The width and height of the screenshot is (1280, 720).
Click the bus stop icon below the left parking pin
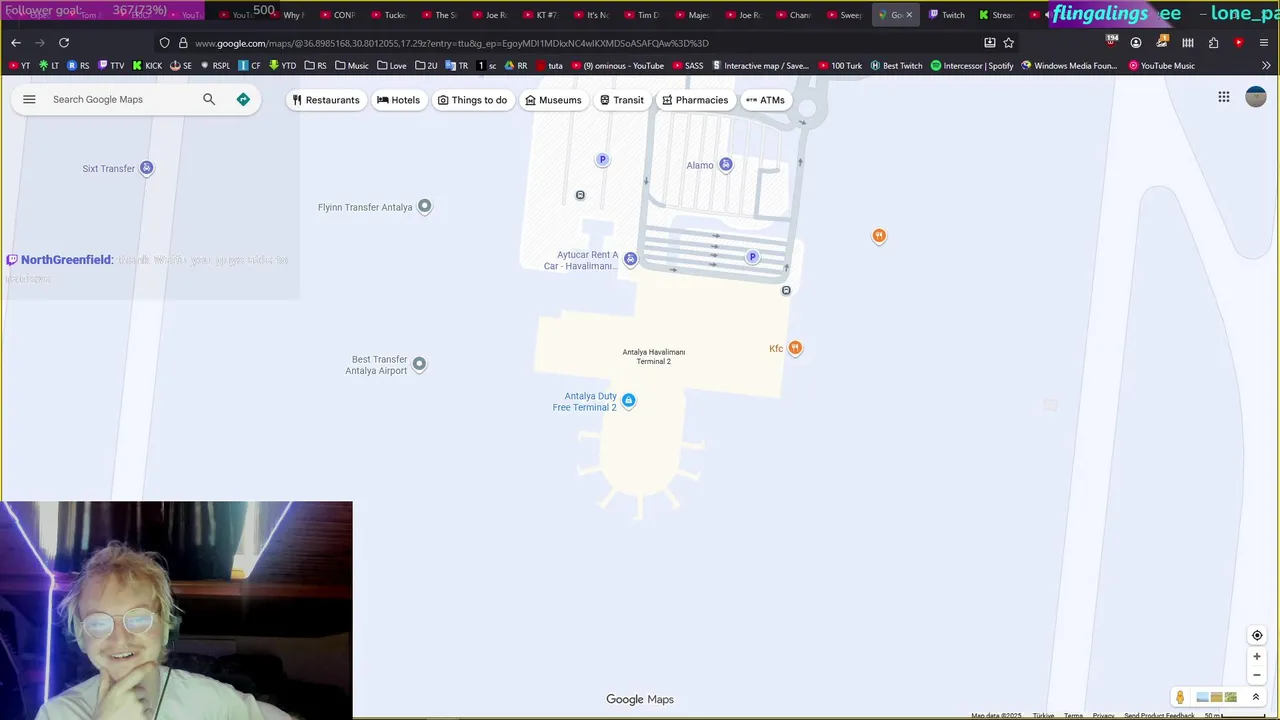[580, 195]
